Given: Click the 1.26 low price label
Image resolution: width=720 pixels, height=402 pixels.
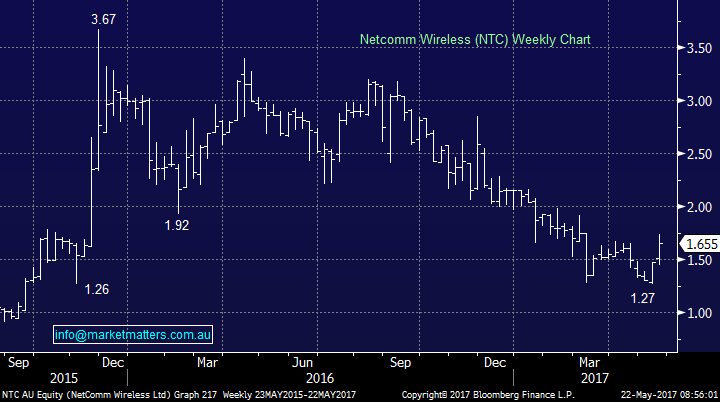Looking at the screenshot, I should 96,289.
